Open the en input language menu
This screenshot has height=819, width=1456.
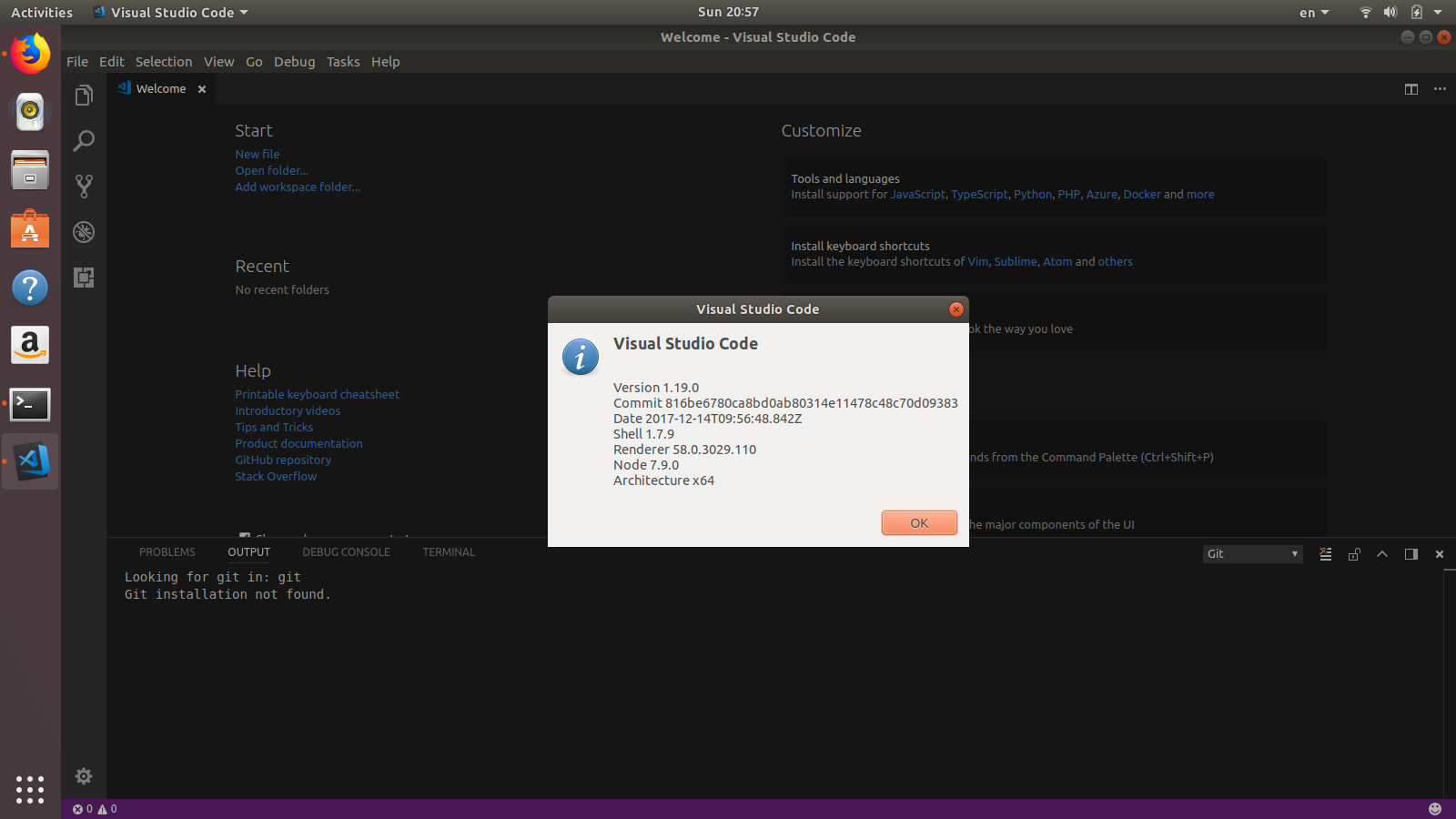click(x=1314, y=13)
